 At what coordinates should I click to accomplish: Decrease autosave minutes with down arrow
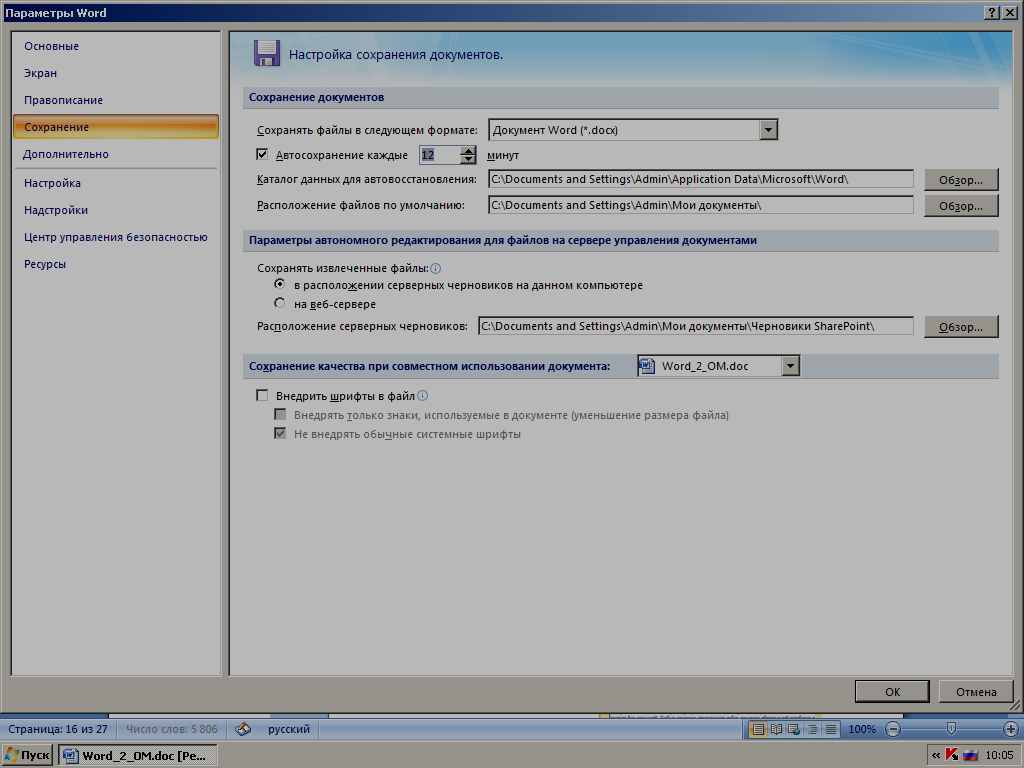tap(468, 159)
